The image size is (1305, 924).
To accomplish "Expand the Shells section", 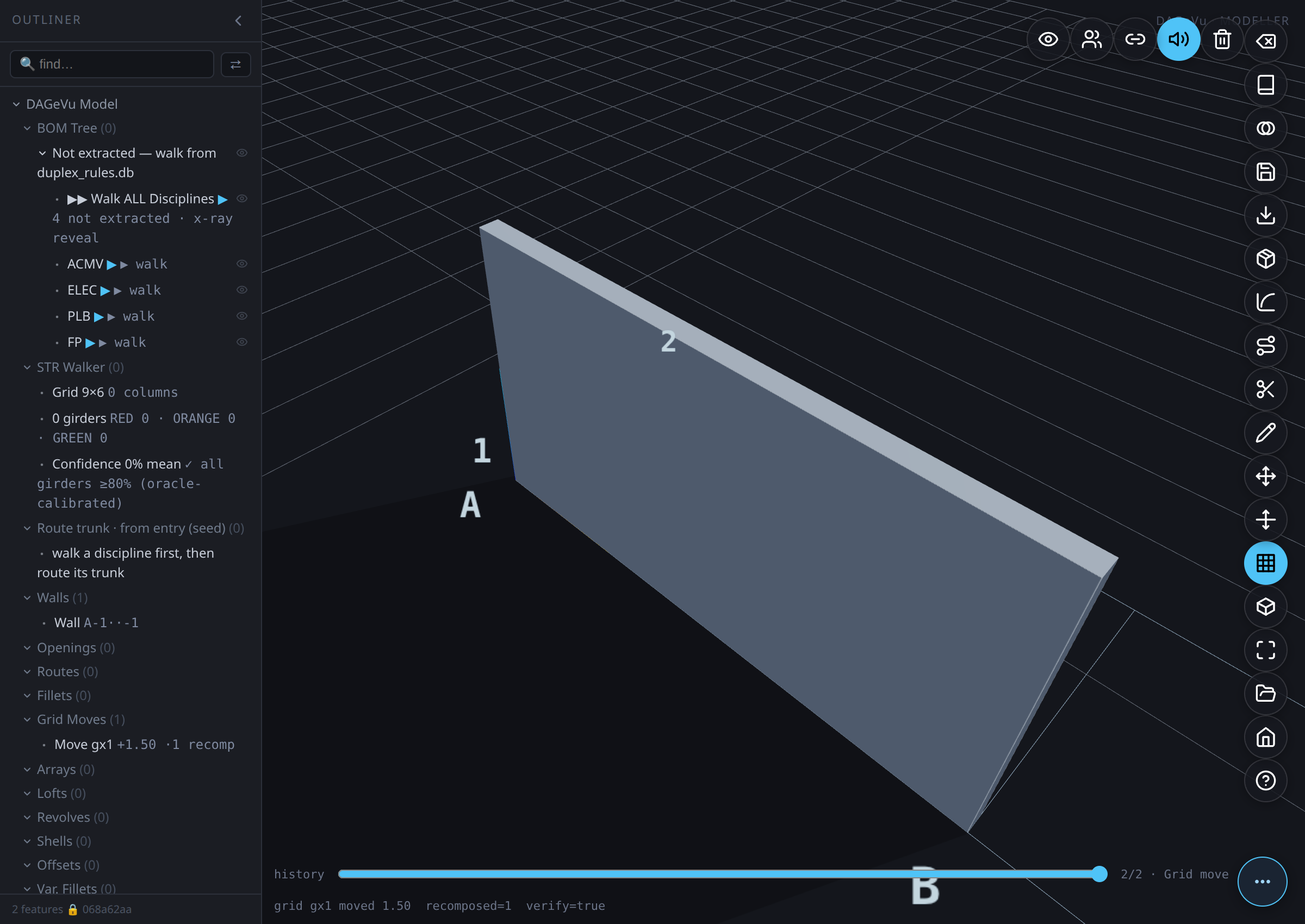I will [x=27, y=841].
